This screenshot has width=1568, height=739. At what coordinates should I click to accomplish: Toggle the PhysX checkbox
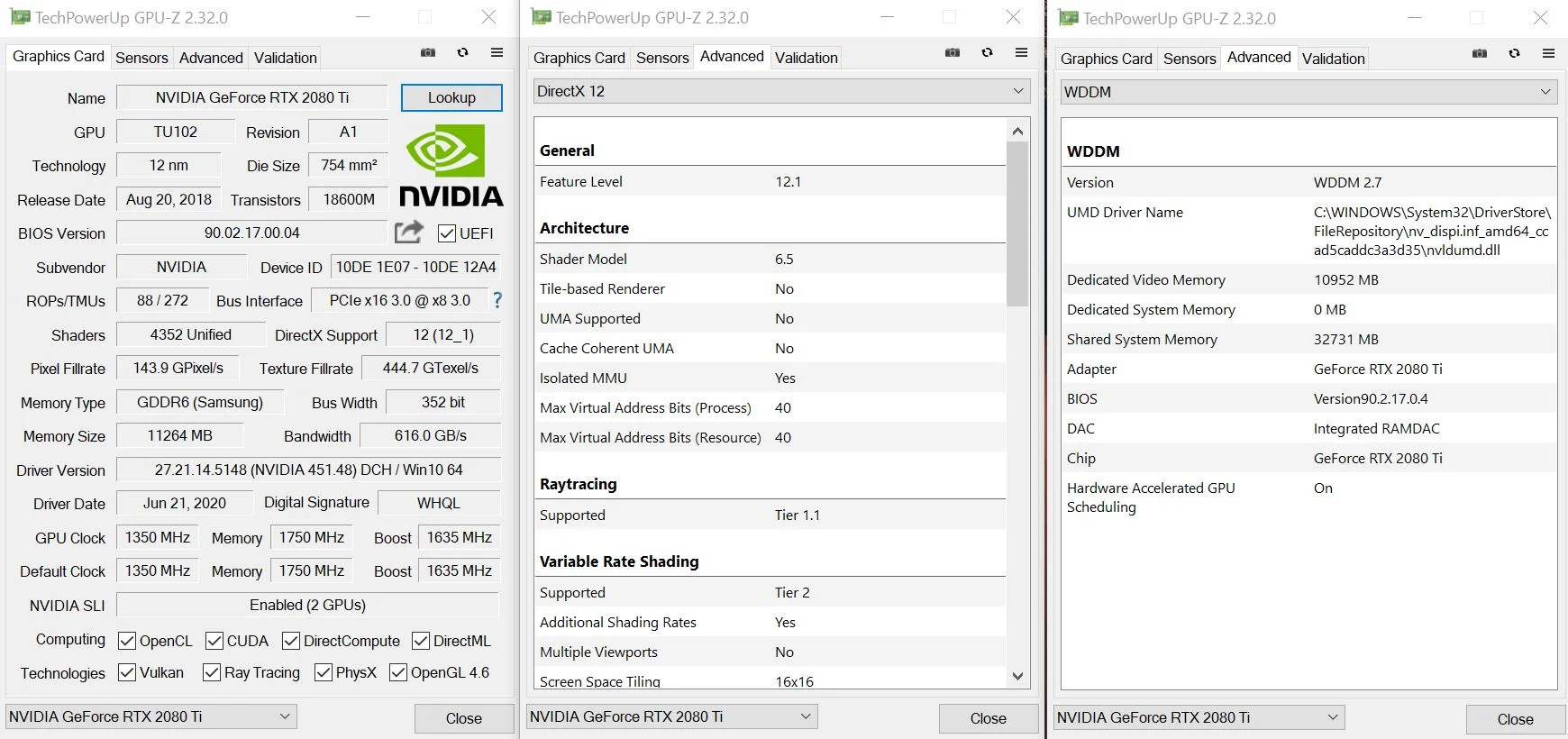click(324, 672)
